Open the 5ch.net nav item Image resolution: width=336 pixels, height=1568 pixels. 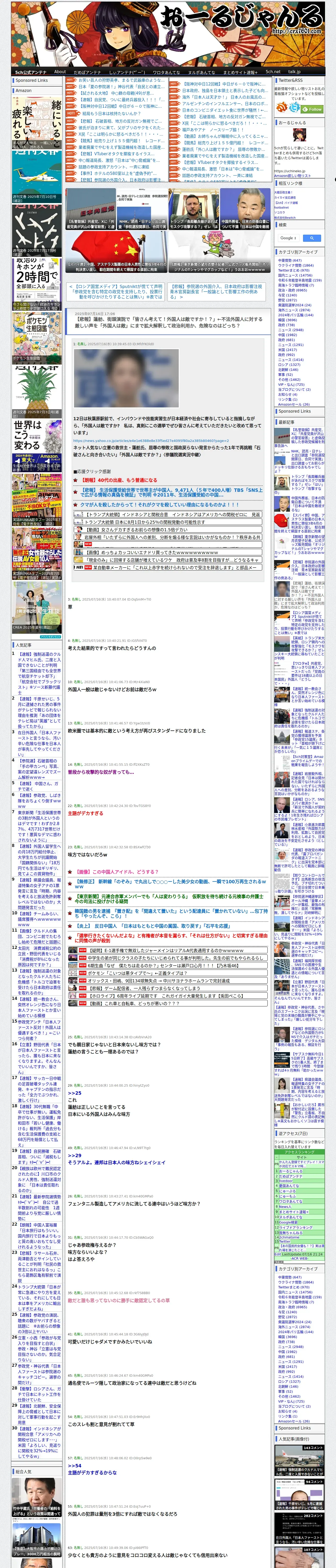tap(273, 72)
